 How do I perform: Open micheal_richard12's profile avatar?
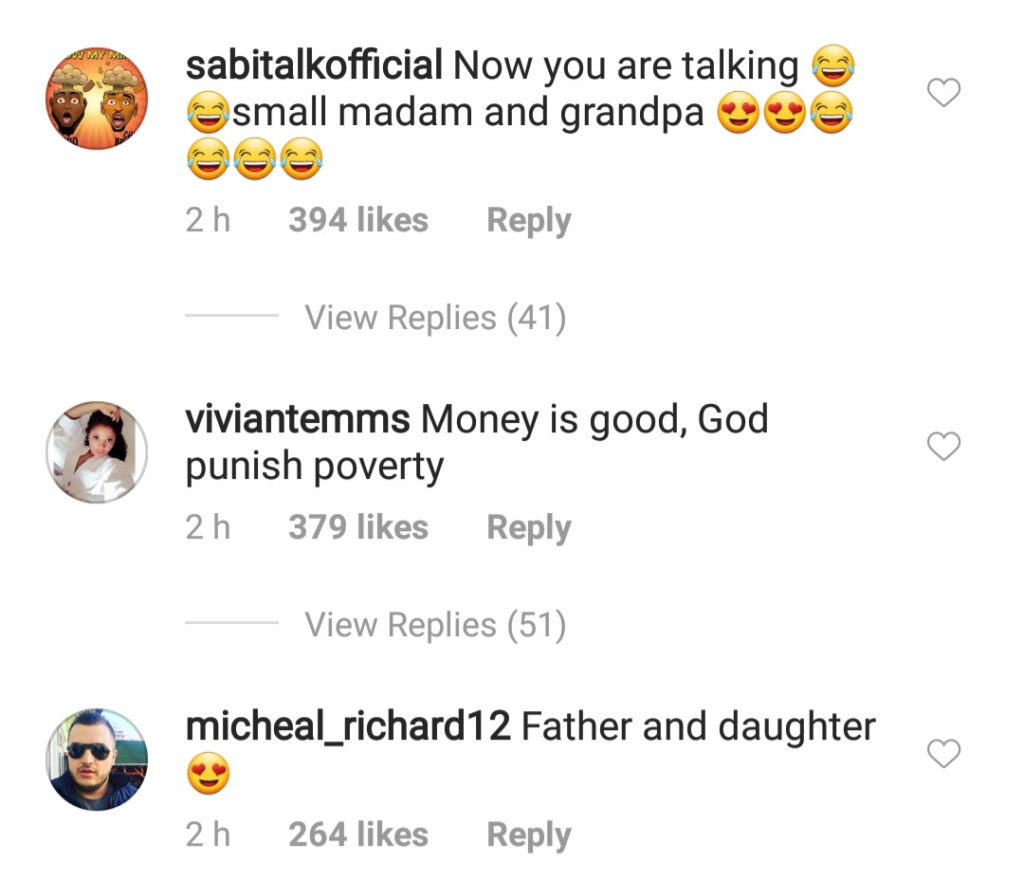pos(97,759)
